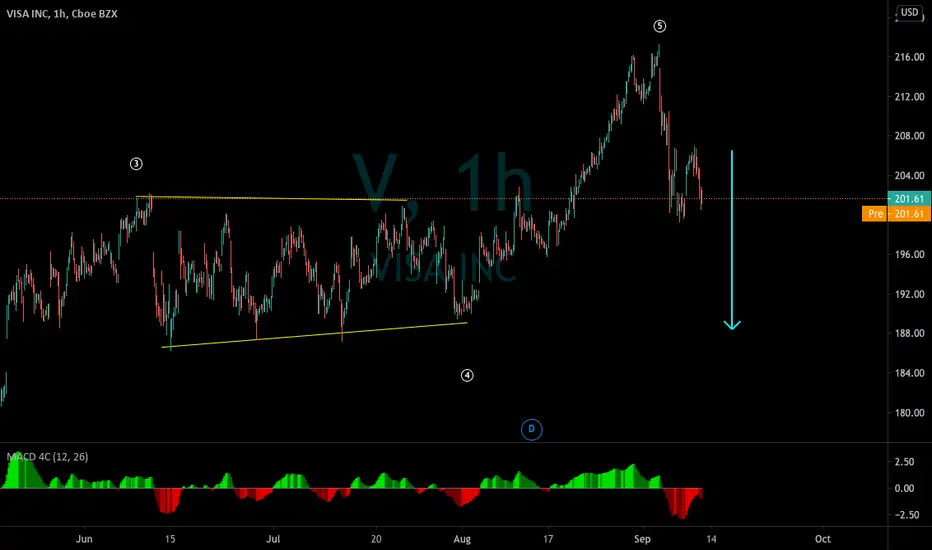This screenshot has height=550, width=932.
Task: Click the 196.00 price axis label
Action: click(909, 254)
